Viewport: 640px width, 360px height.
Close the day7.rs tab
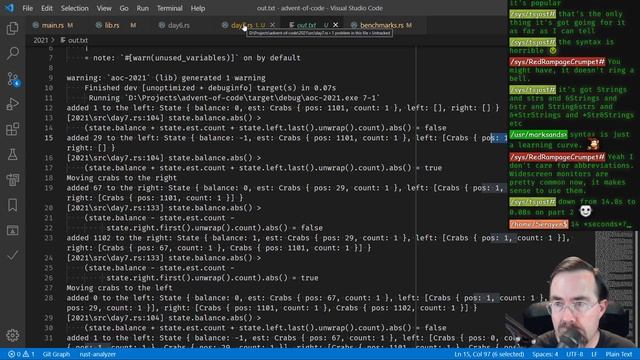click(x=273, y=25)
